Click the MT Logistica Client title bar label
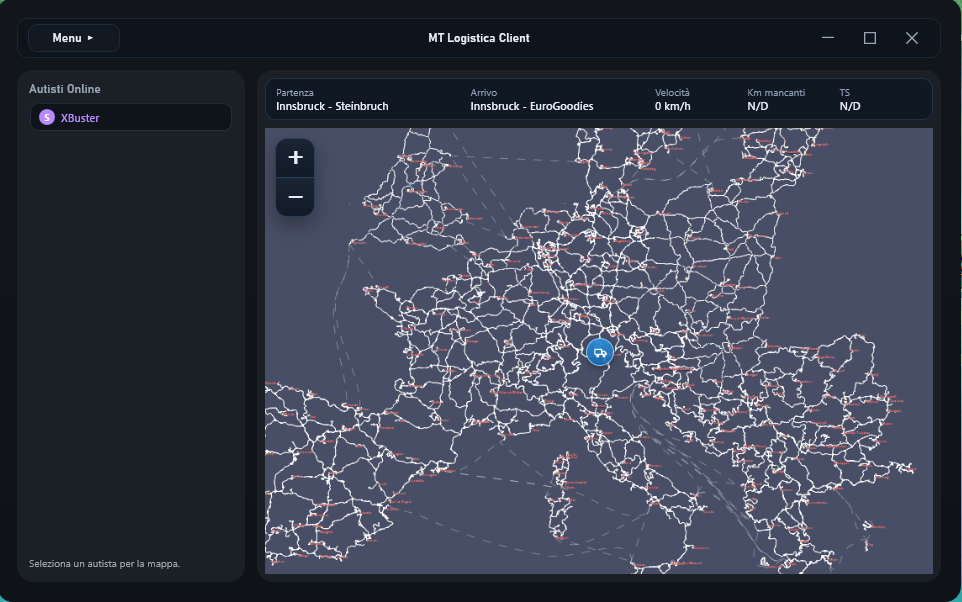962x602 pixels. [x=478, y=37]
